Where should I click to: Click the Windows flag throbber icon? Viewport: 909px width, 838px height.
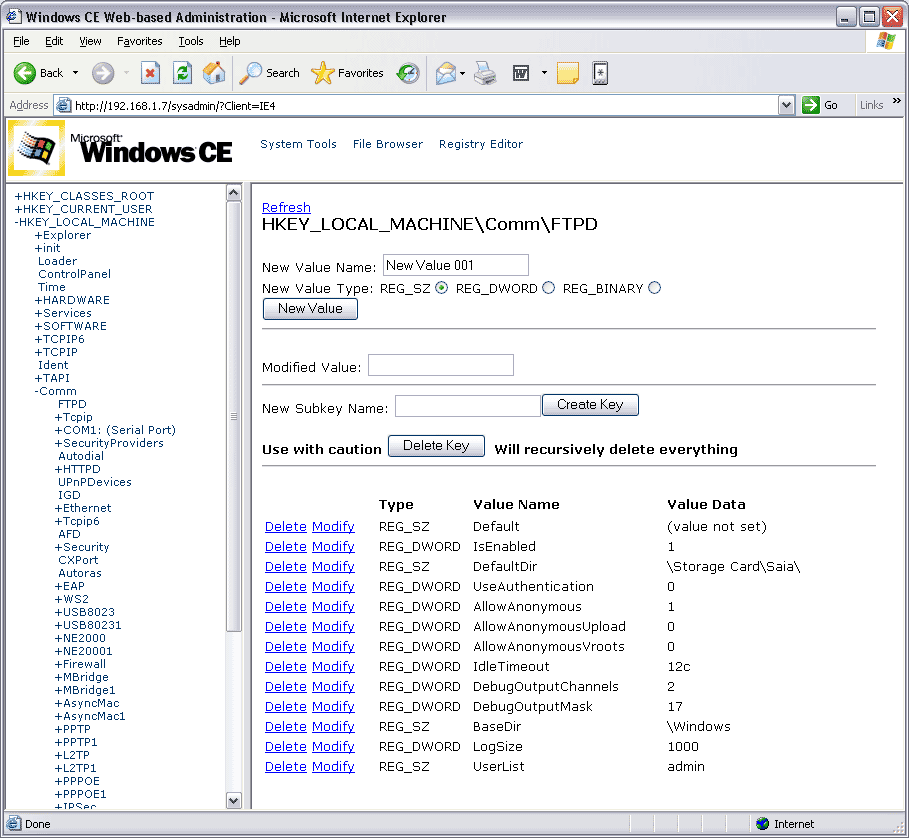pos(886,41)
